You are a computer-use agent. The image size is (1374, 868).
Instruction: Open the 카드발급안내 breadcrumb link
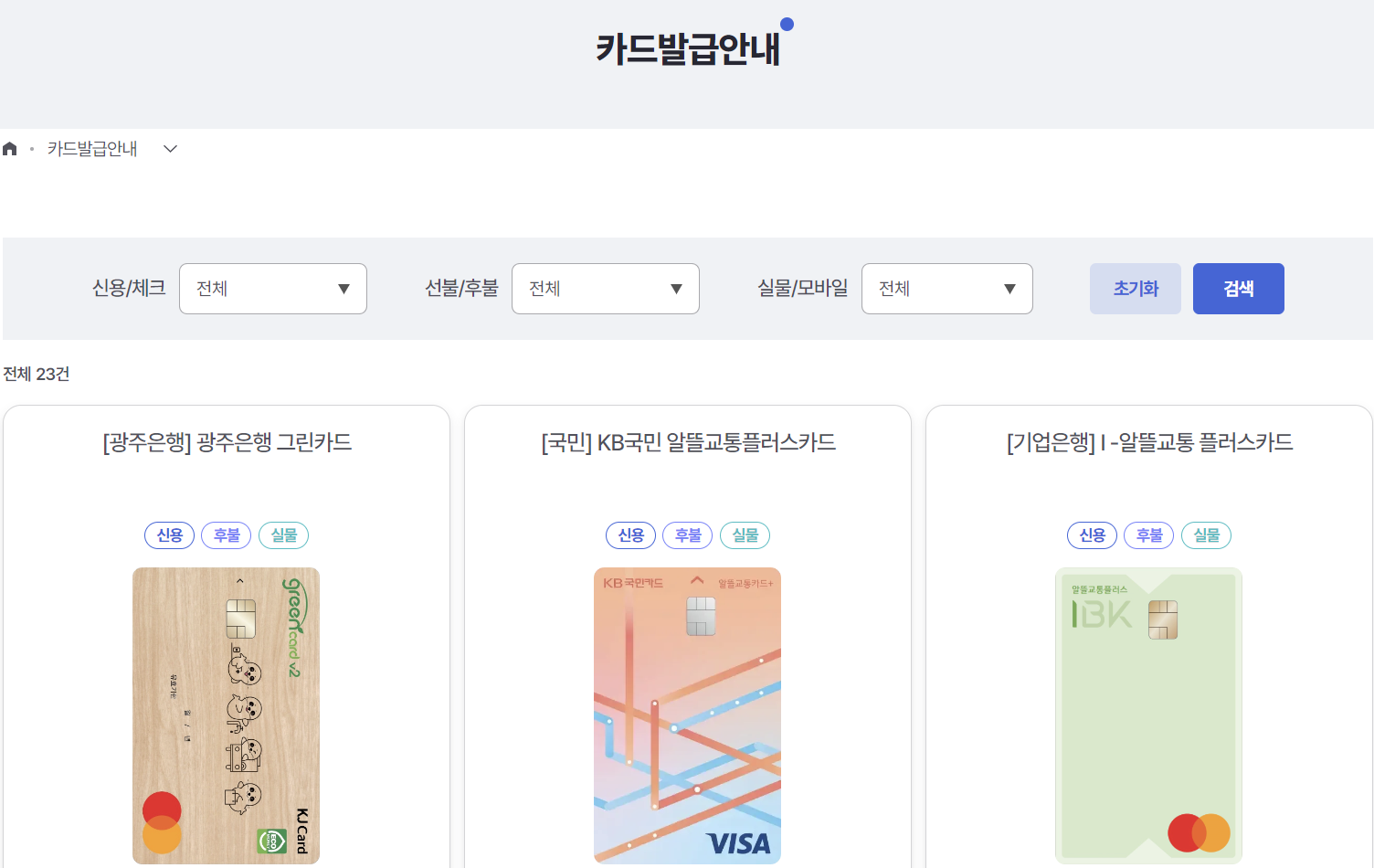coord(92,149)
